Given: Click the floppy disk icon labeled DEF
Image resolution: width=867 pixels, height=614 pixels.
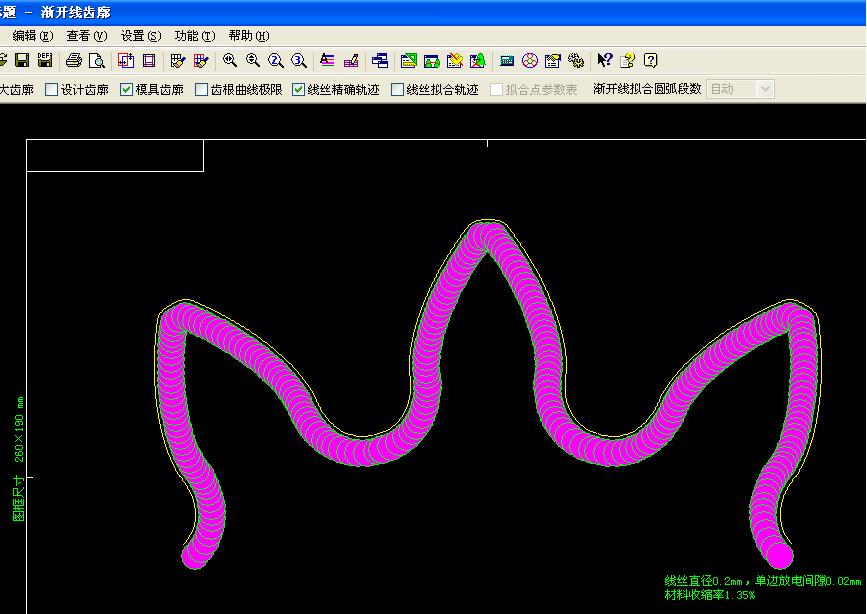Looking at the screenshot, I should point(45,60).
